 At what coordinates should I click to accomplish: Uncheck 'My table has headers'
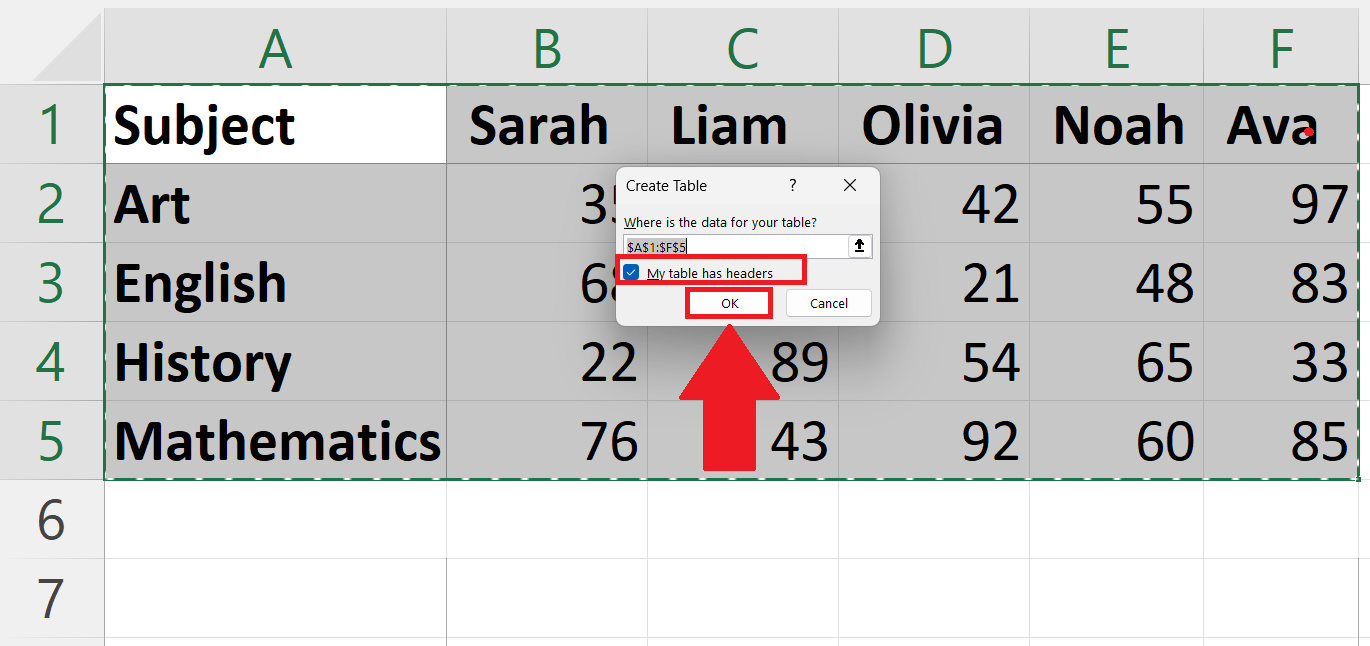(x=630, y=270)
